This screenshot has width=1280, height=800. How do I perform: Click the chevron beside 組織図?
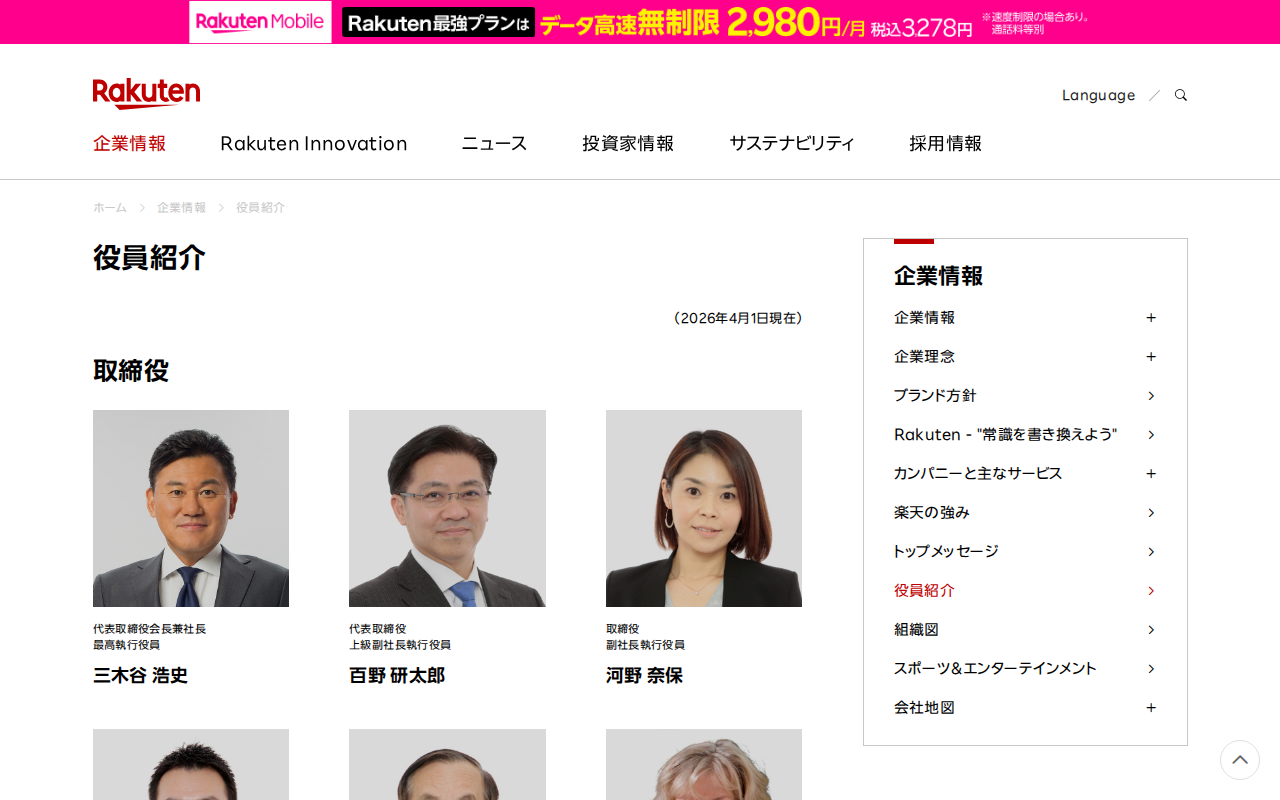(1151, 630)
